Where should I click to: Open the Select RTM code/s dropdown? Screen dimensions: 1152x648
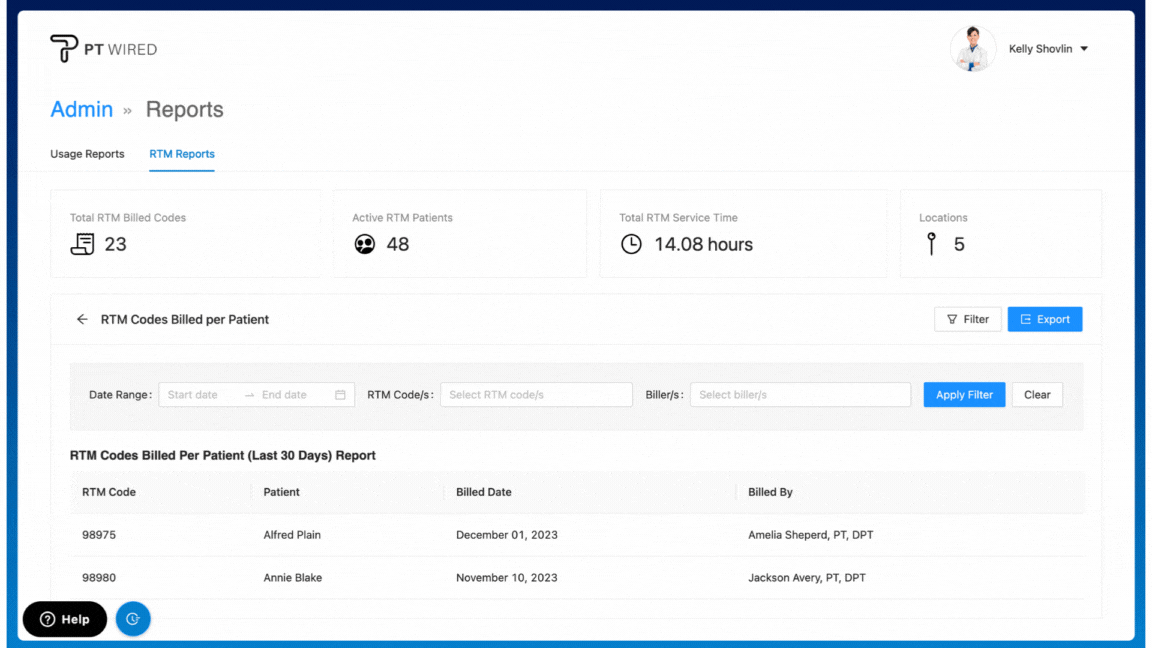click(536, 395)
